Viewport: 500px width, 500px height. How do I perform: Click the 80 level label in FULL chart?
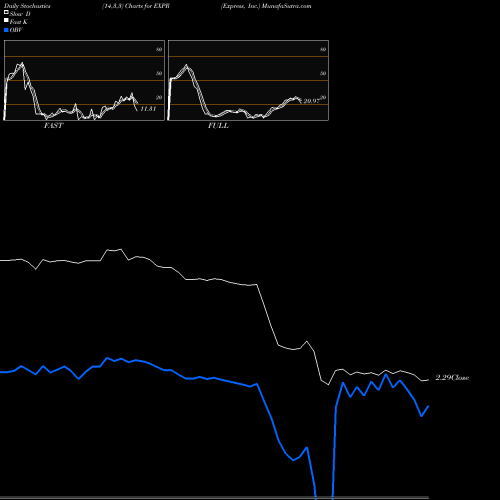(323, 49)
